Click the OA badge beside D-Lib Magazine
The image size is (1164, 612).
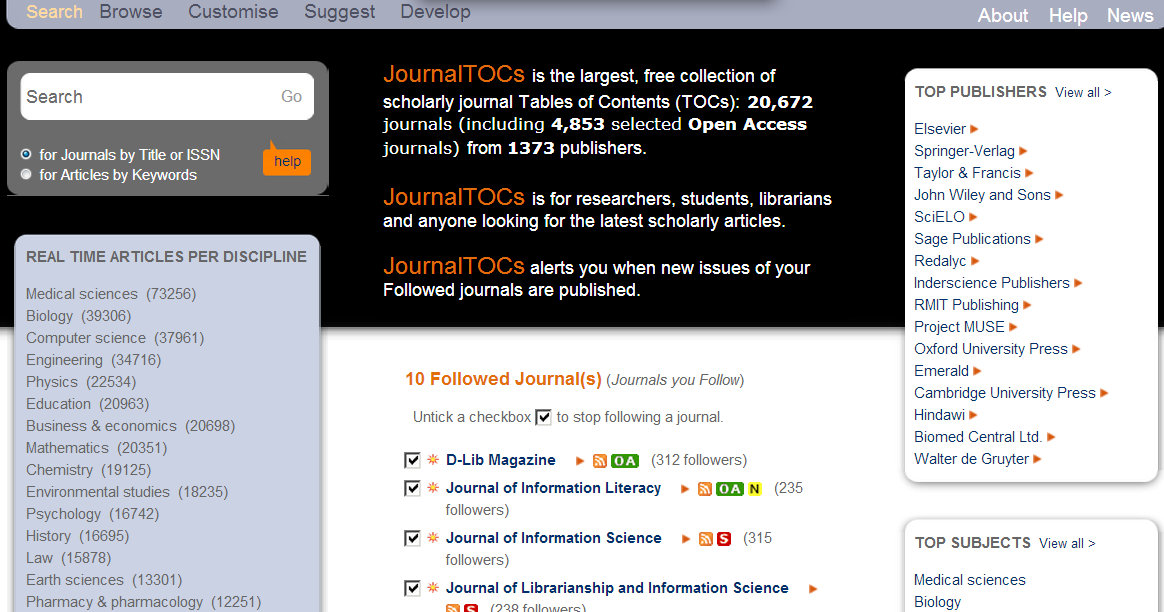tap(624, 461)
